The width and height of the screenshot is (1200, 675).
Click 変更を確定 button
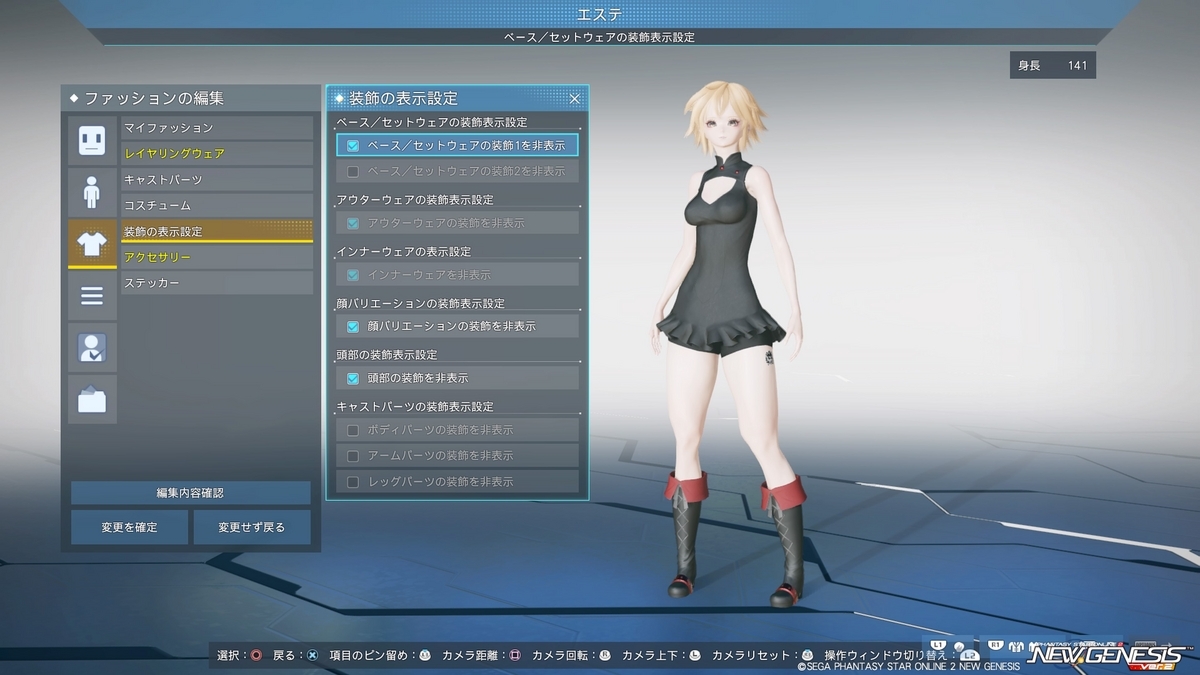tap(129, 527)
